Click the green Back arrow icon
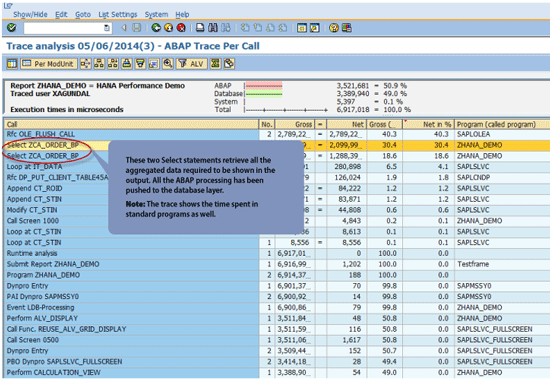The width and height of the screenshot is (550, 380). 156,28
